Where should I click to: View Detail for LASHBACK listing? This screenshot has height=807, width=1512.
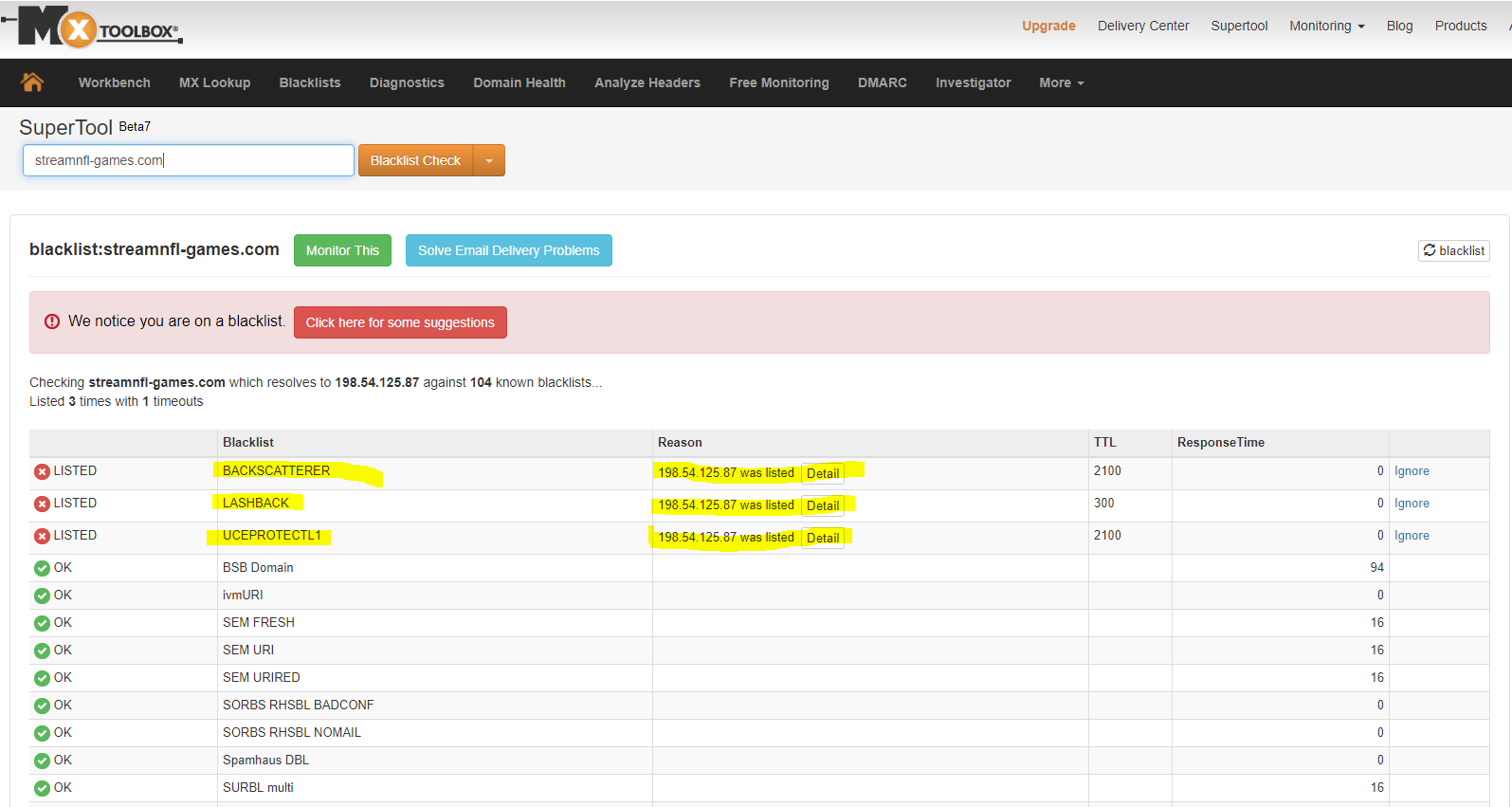coord(823,505)
